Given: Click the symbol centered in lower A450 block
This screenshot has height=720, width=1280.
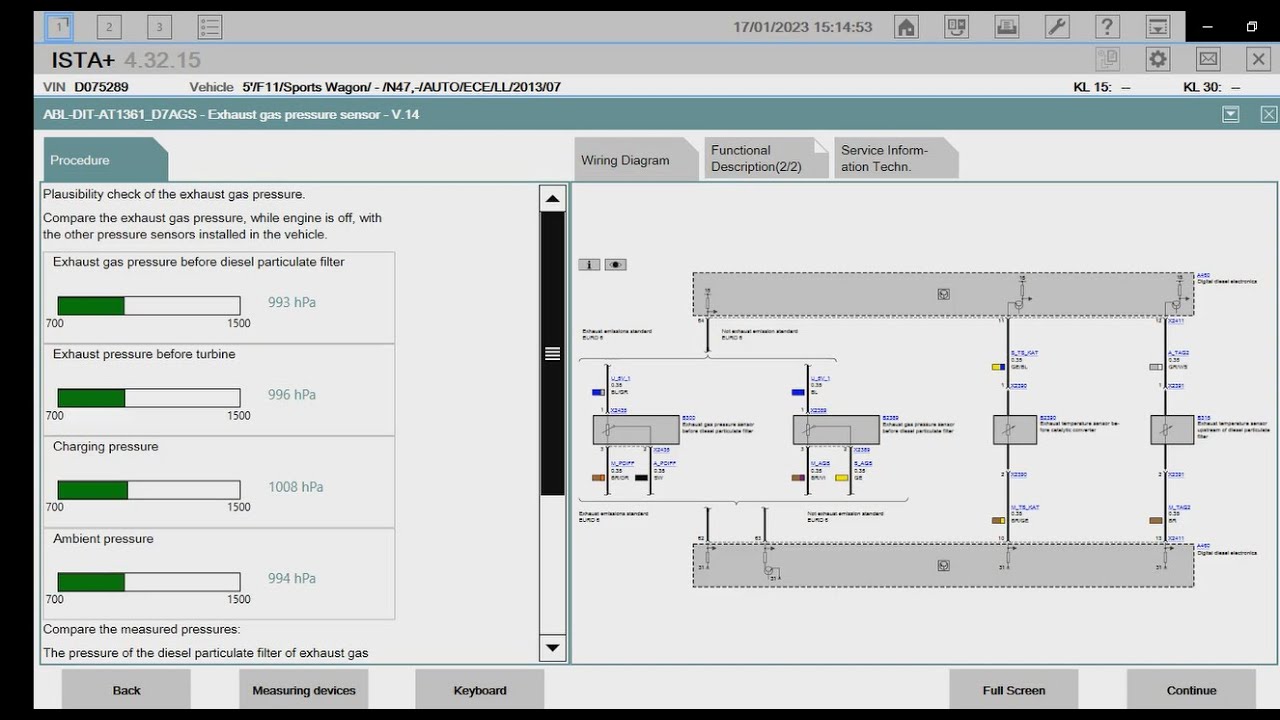Looking at the screenshot, I should [943, 565].
